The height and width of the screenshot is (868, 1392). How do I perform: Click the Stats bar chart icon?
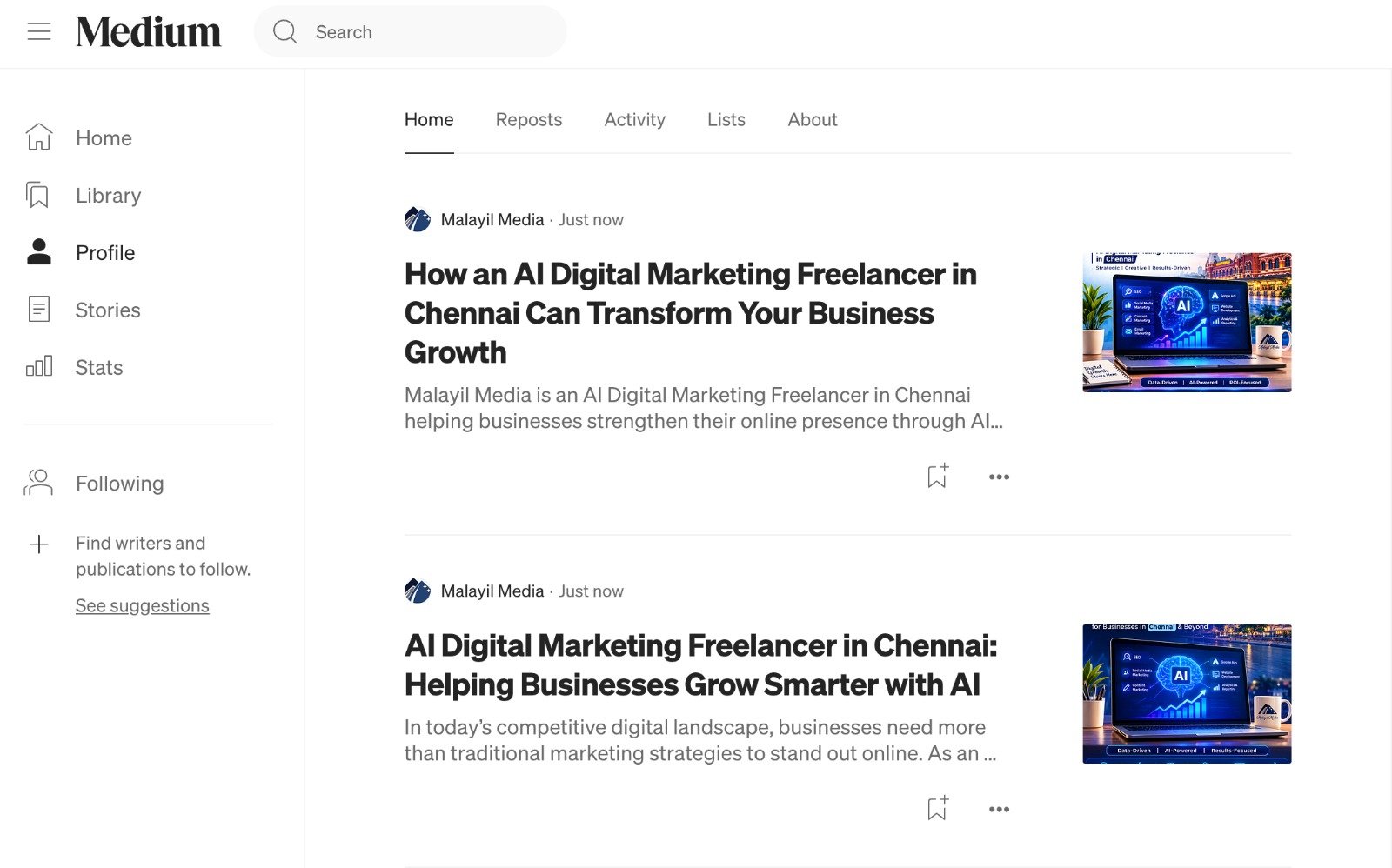[x=39, y=366]
